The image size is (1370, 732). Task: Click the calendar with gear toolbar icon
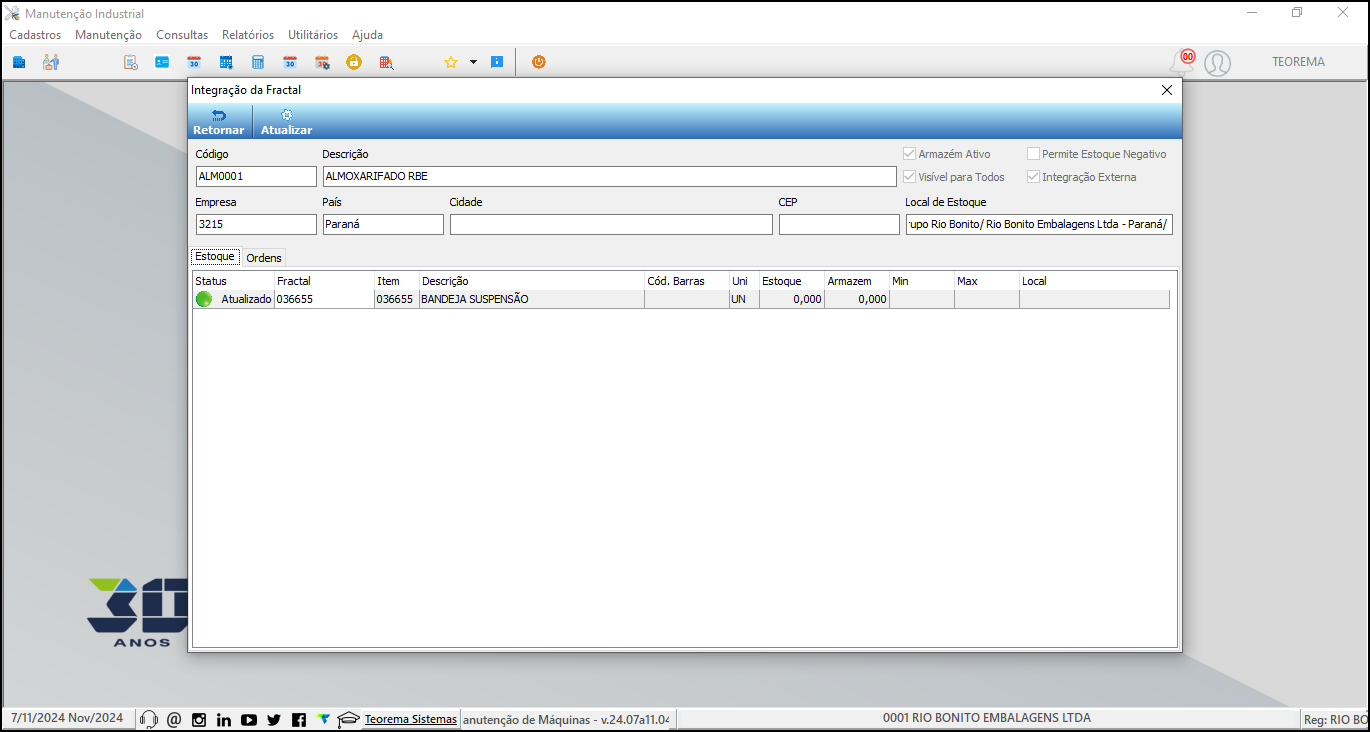click(322, 62)
